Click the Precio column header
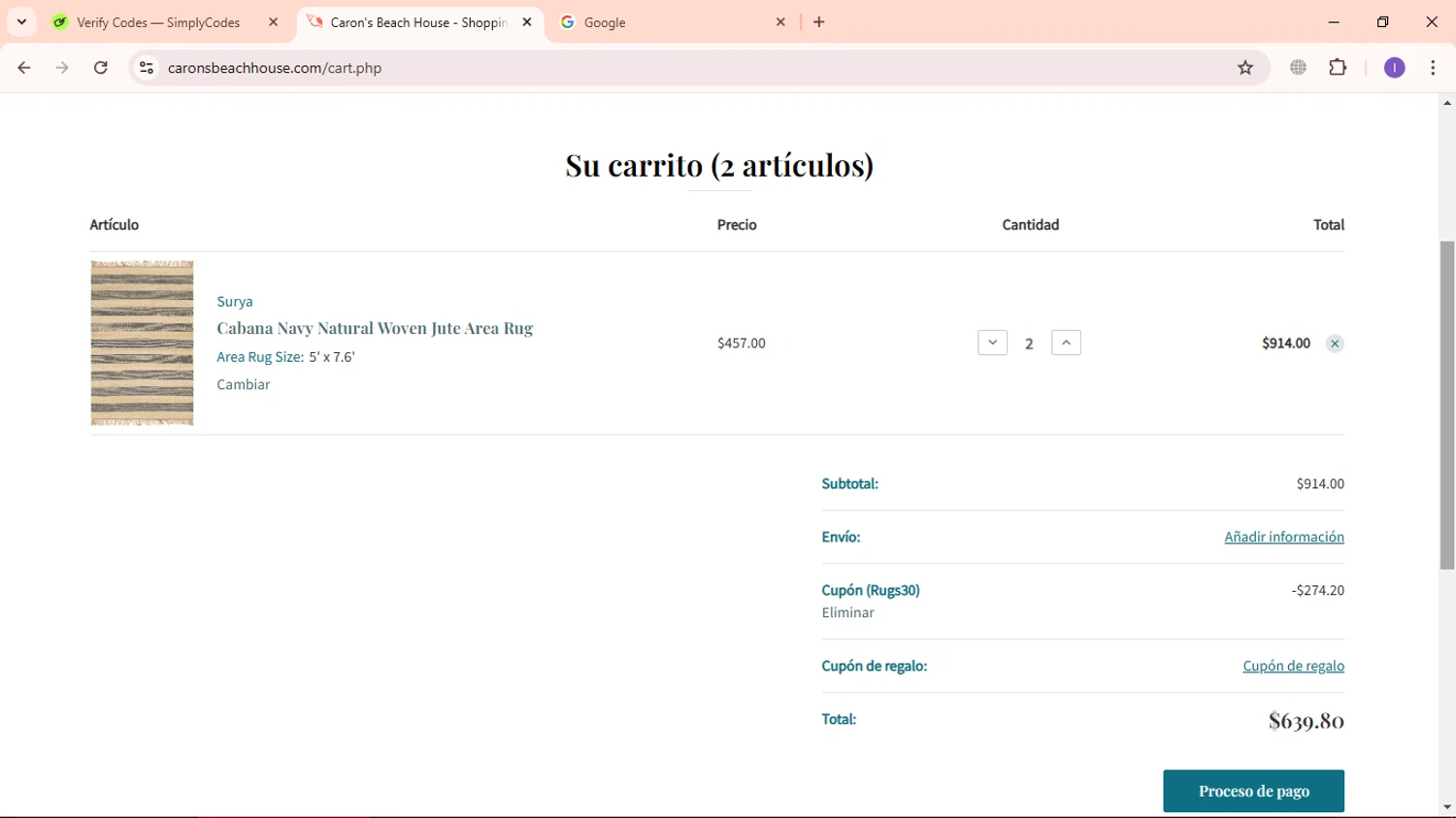1456x818 pixels. pos(737,224)
